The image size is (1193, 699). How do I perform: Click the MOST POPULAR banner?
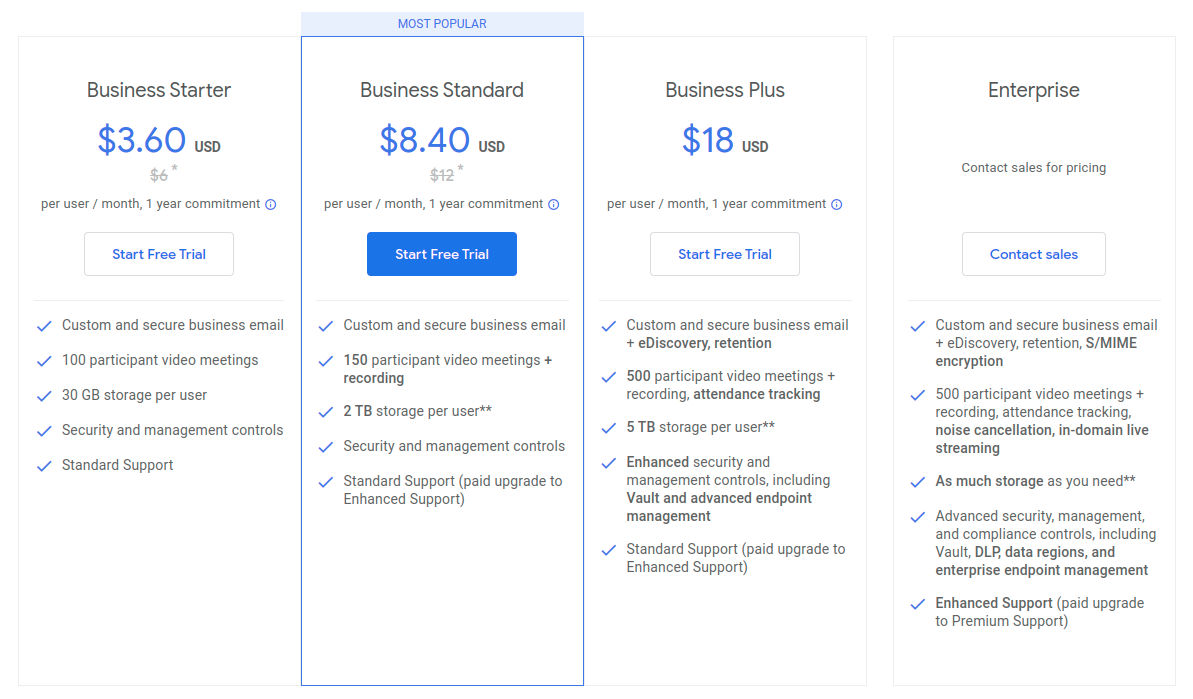(442, 24)
